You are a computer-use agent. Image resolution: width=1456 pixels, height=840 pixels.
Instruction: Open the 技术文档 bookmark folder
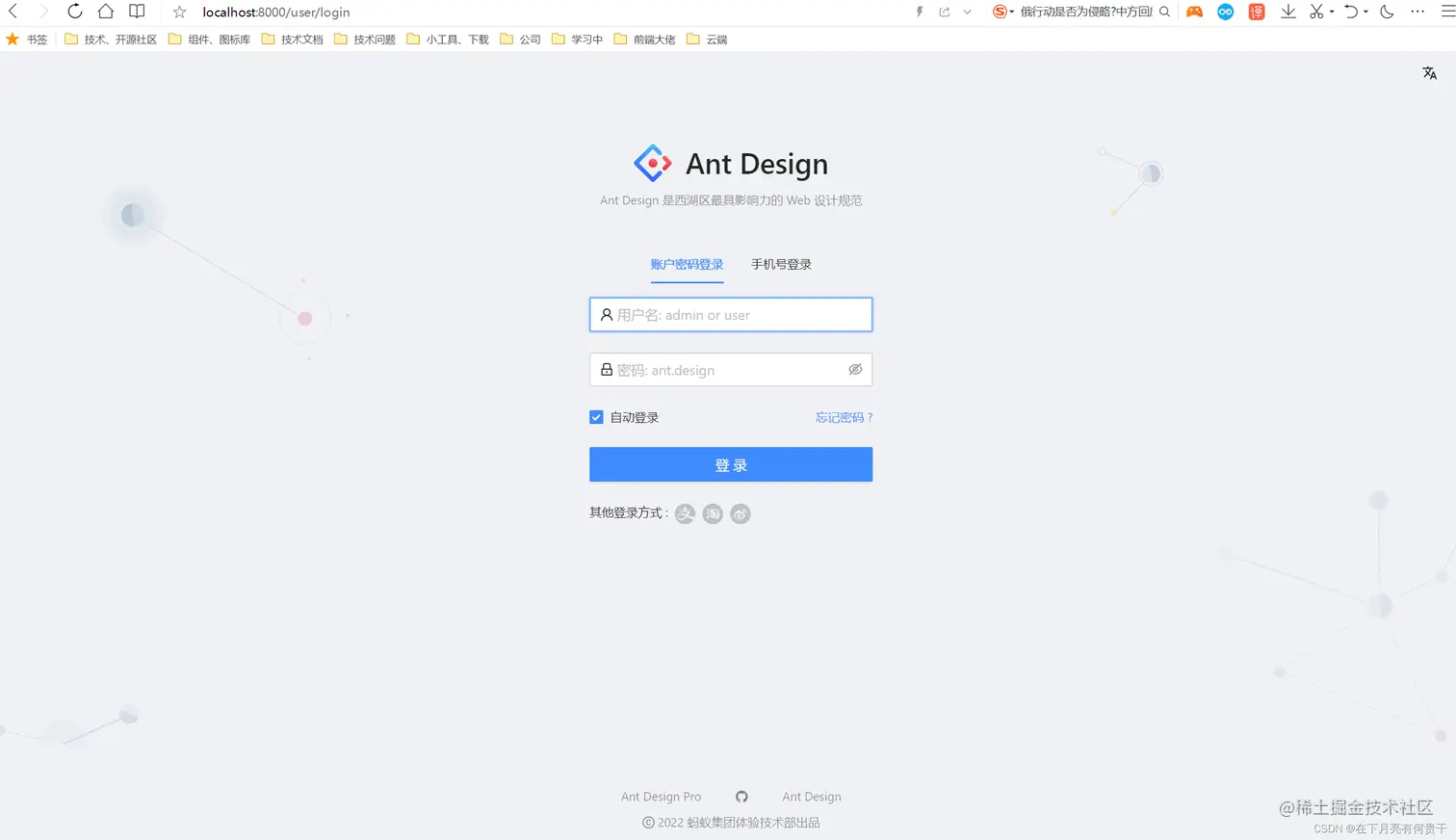[293, 39]
